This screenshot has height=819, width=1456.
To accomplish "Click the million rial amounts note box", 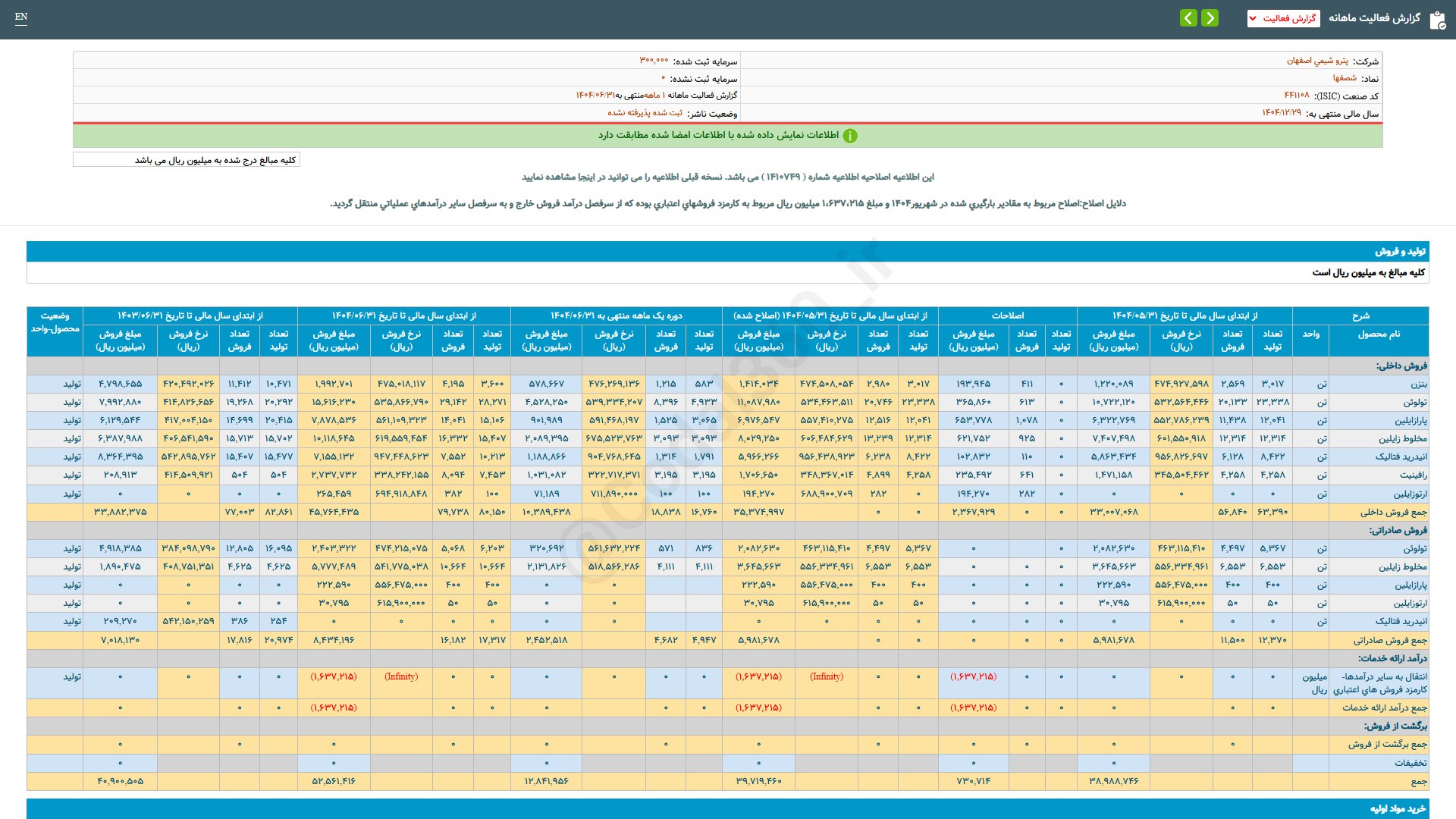I will pos(187,160).
